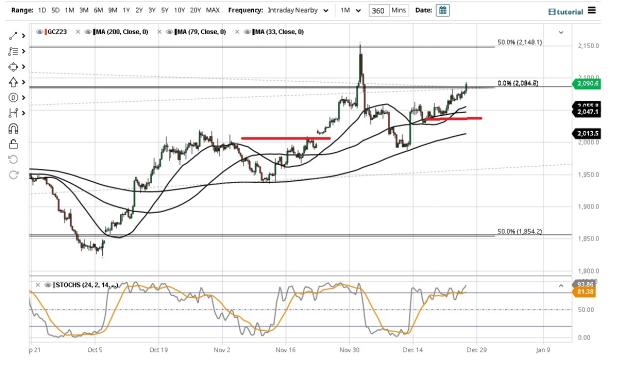Remove the MA (79, Close, 0) study

(159, 32)
